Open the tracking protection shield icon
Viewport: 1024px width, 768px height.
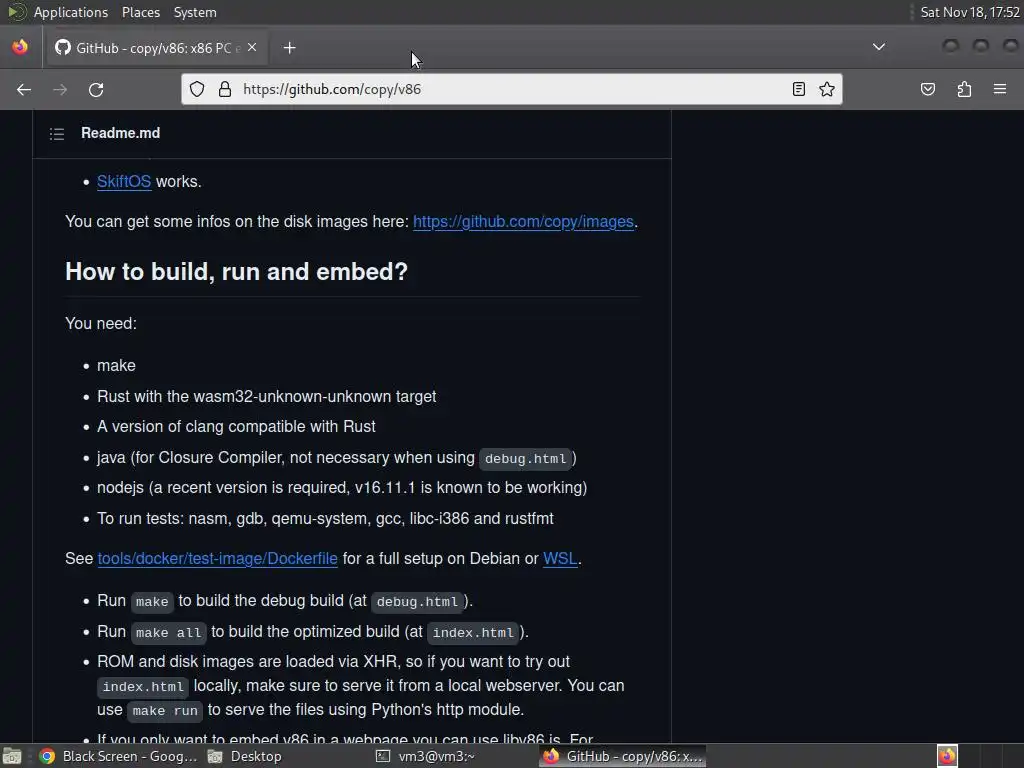click(197, 89)
